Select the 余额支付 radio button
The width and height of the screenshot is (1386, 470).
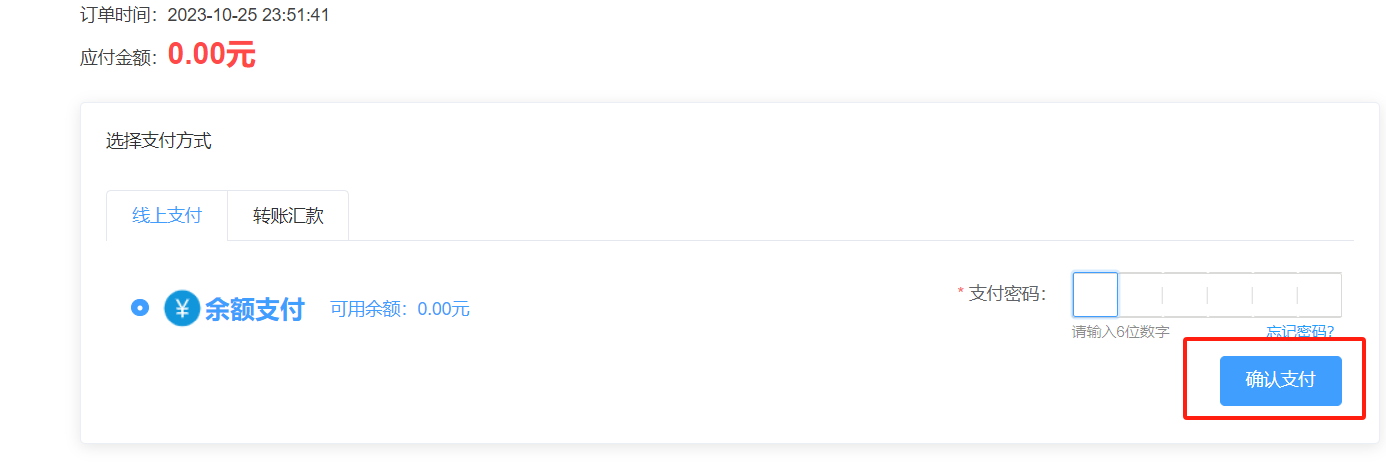coord(140,308)
